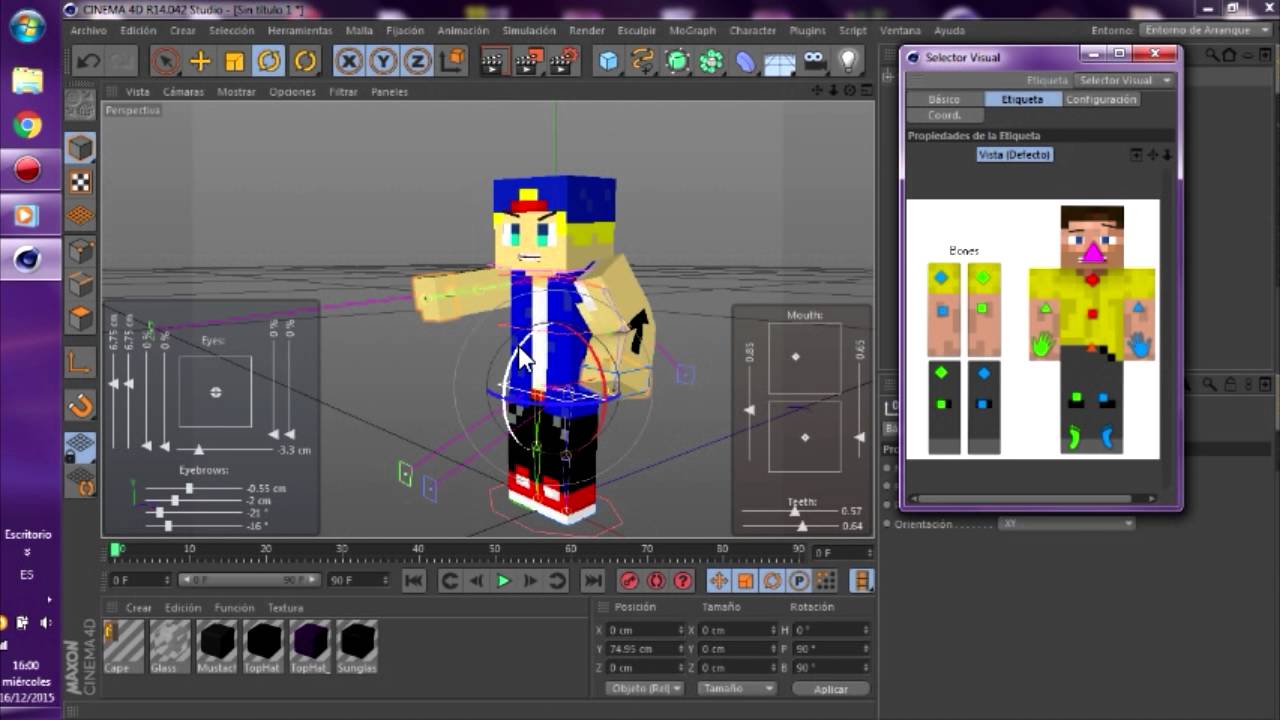Open the Archivo menu

click(x=89, y=30)
